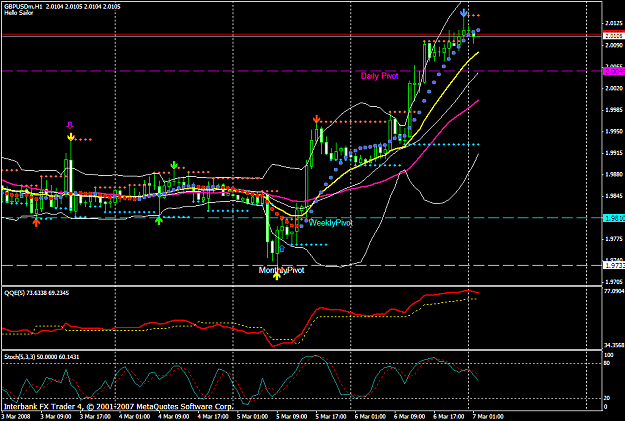625x421 pixels.
Task: Select the 4 Mar 17:00 time label
Action: (213, 417)
